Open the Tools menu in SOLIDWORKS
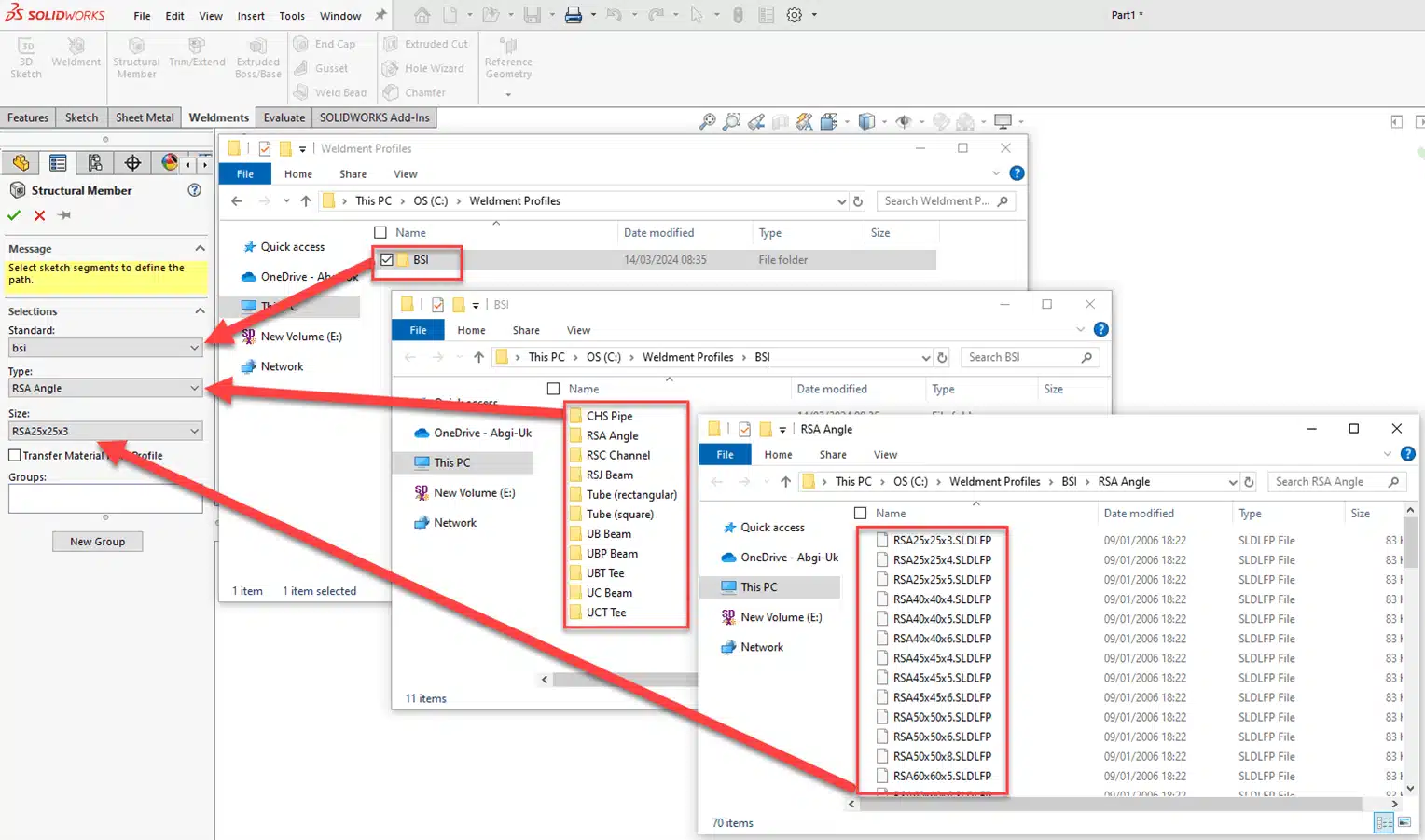This screenshot has height=840, width=1425. [292, 16]
